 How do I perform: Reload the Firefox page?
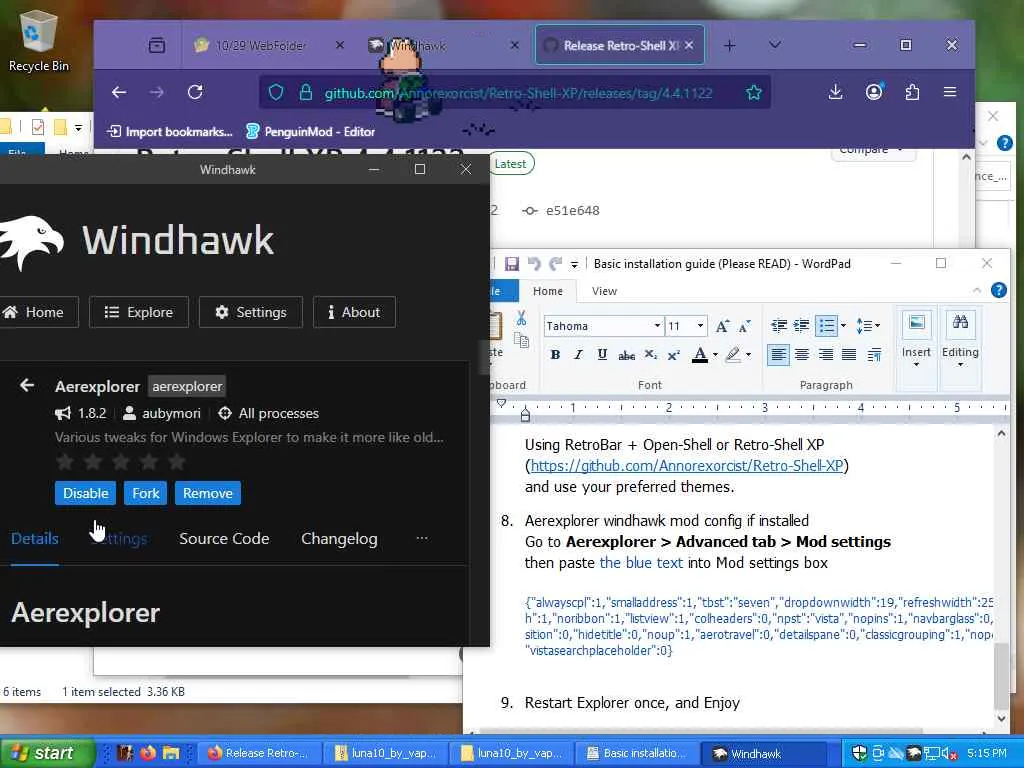(x=195, y=92)
